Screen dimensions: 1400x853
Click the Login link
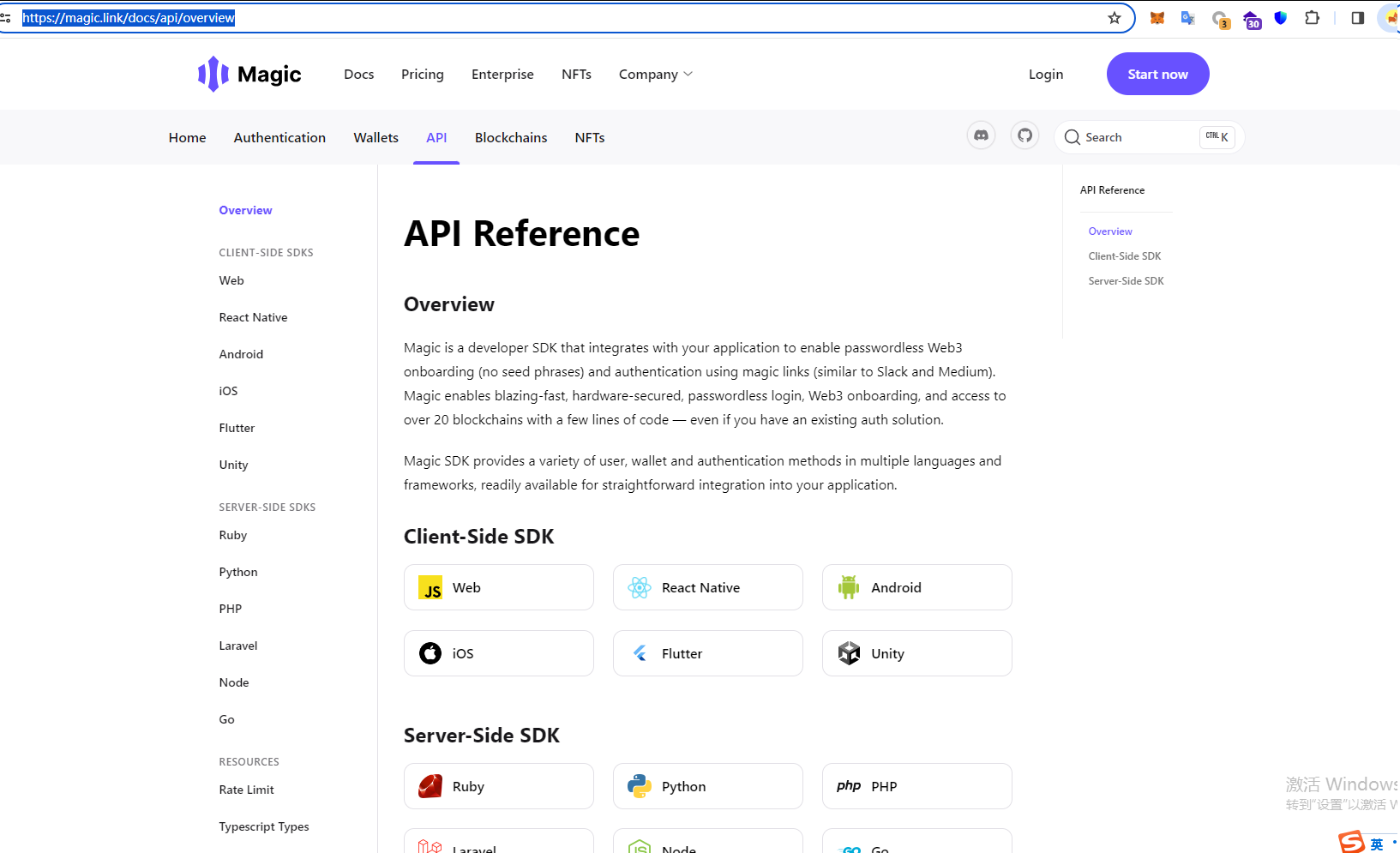click(1046, 75)
